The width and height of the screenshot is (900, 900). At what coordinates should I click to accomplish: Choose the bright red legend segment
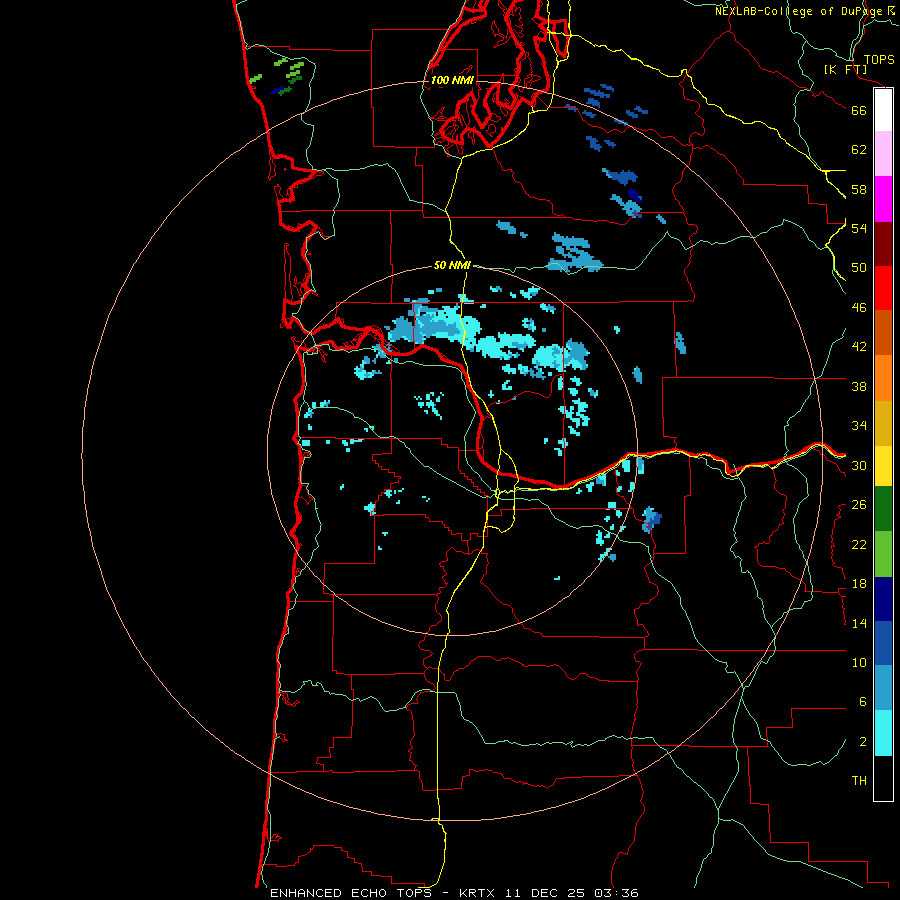[883, 288]
